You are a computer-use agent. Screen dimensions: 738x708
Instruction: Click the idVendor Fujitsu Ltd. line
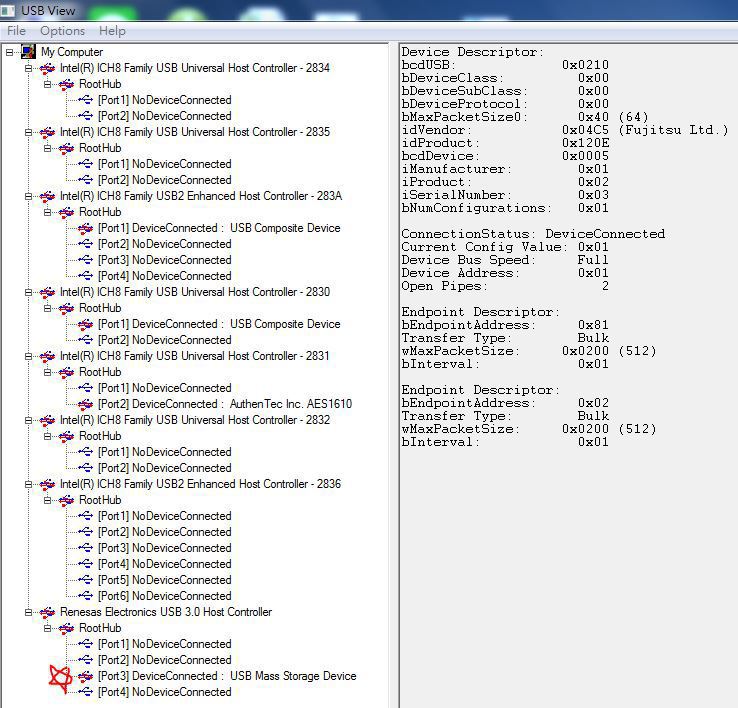(565, 130)
